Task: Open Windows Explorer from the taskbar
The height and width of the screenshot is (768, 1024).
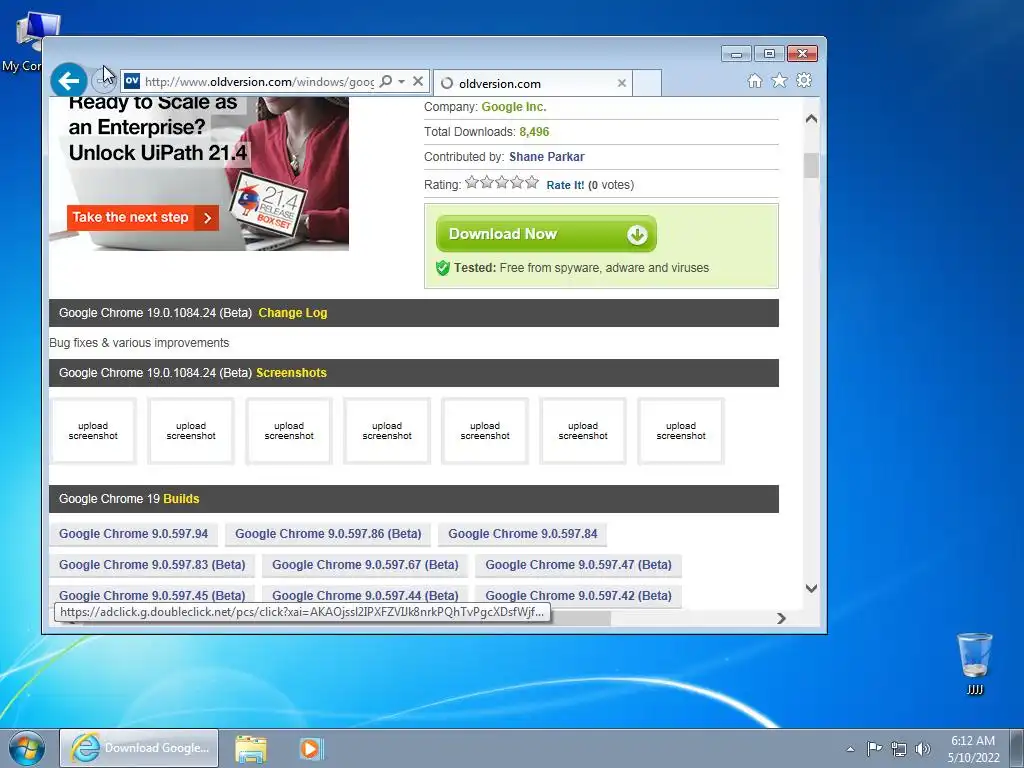Action: point(251,748)
